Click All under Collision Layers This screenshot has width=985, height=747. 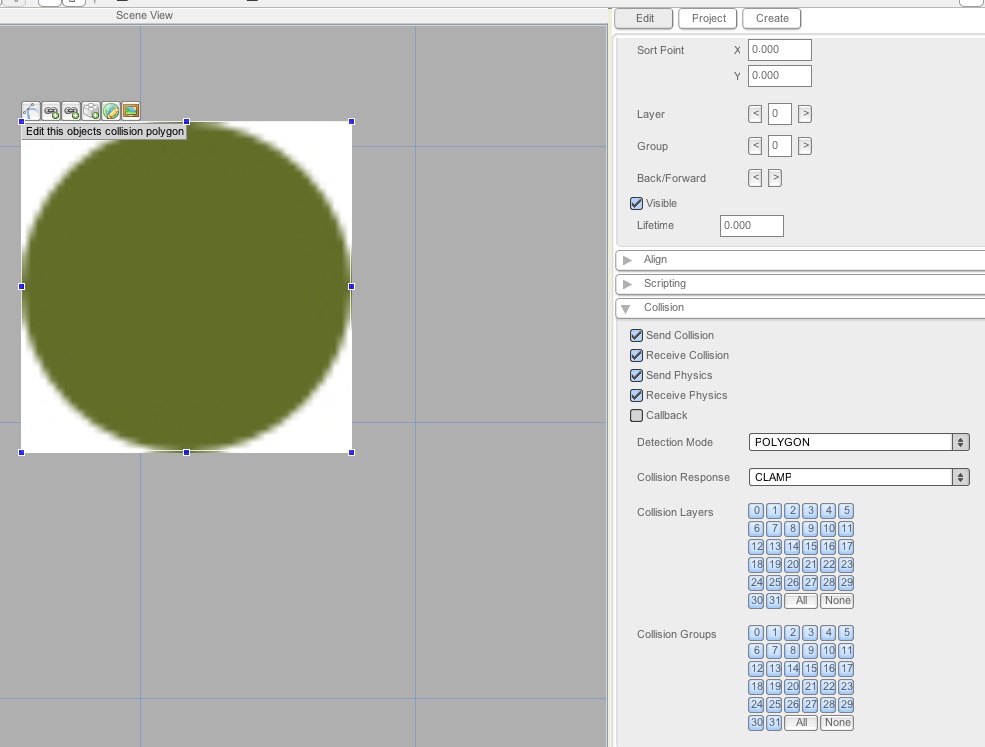(x=801, y=601)
